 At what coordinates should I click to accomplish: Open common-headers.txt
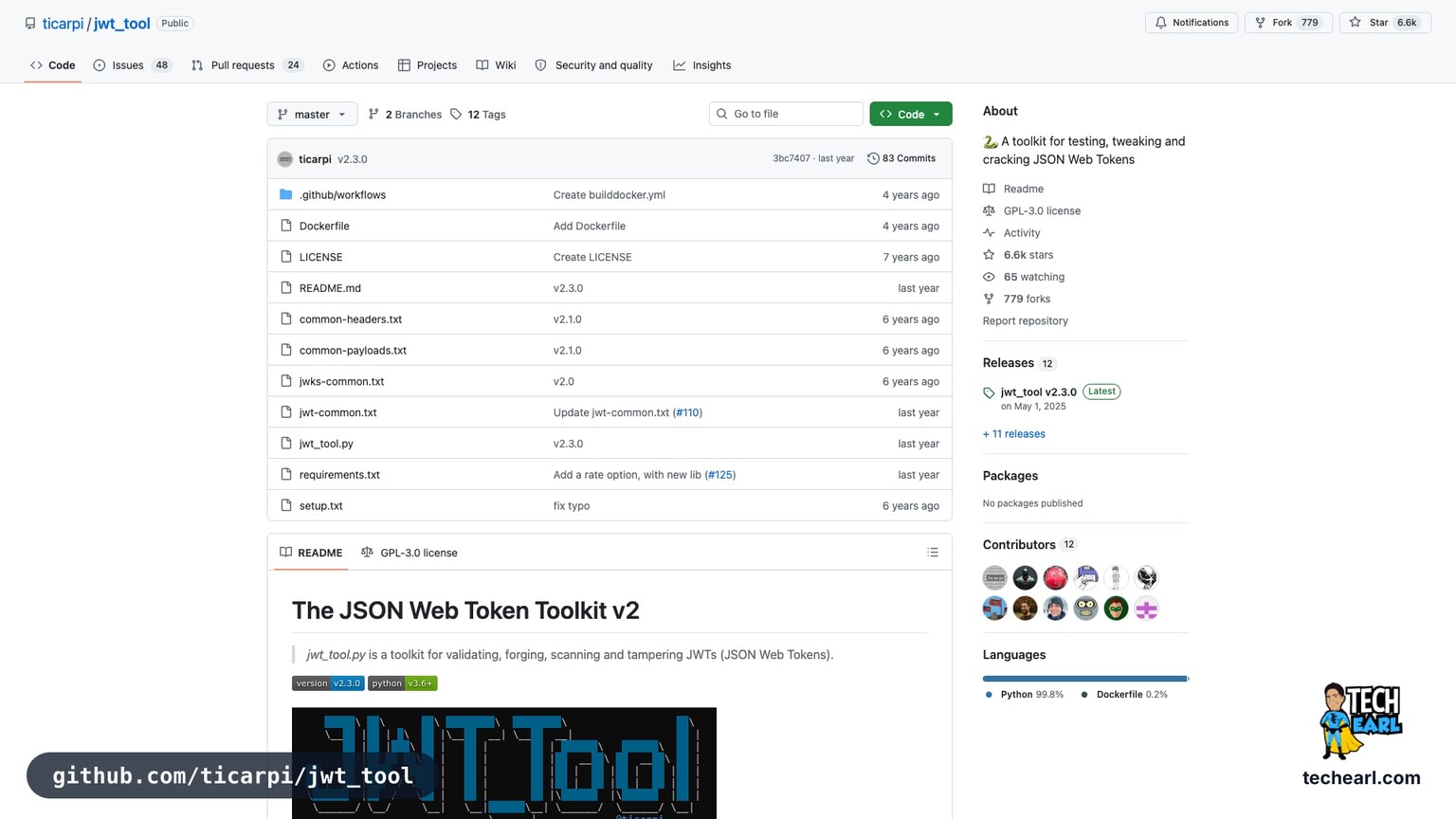pyautogui.click(x=351, y=319)
